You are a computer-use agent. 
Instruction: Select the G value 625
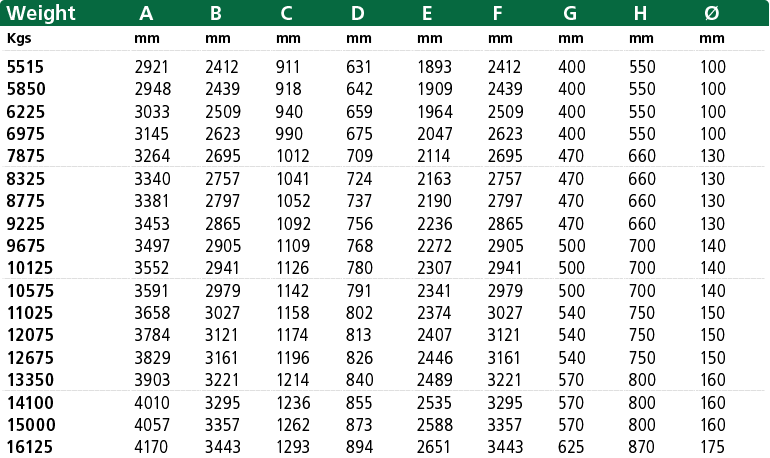(x=571, y=447)
